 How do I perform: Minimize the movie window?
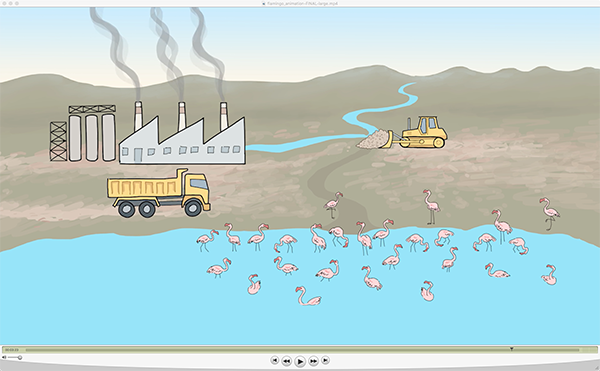[11, 3]
